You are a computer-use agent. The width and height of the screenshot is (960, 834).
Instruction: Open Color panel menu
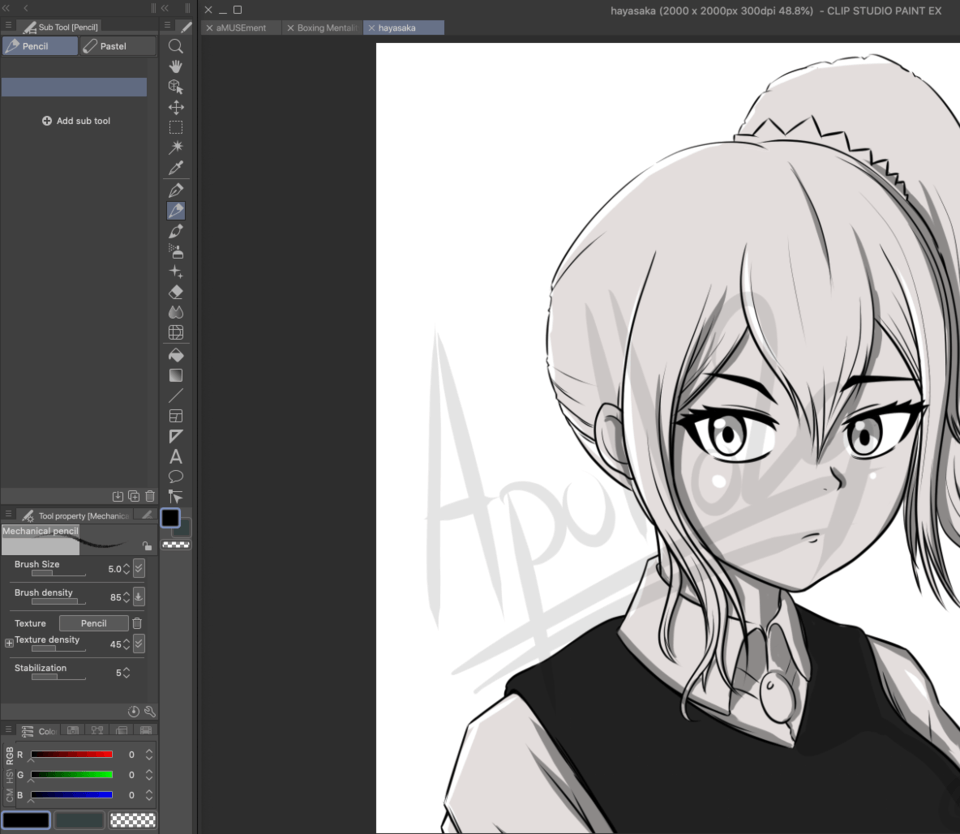(9, 729)
